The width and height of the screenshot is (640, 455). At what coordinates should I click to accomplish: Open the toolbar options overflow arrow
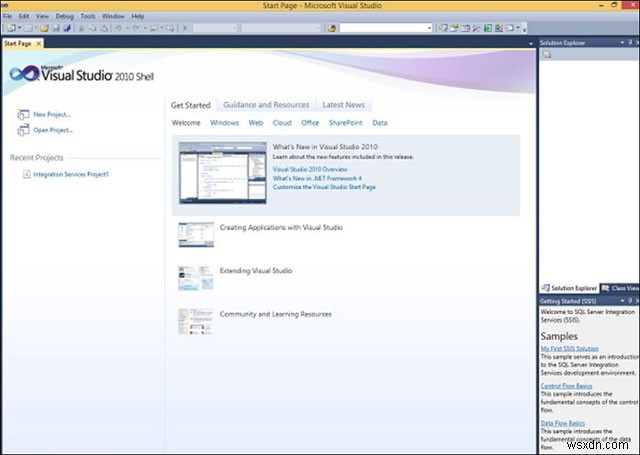pos(524,29)
